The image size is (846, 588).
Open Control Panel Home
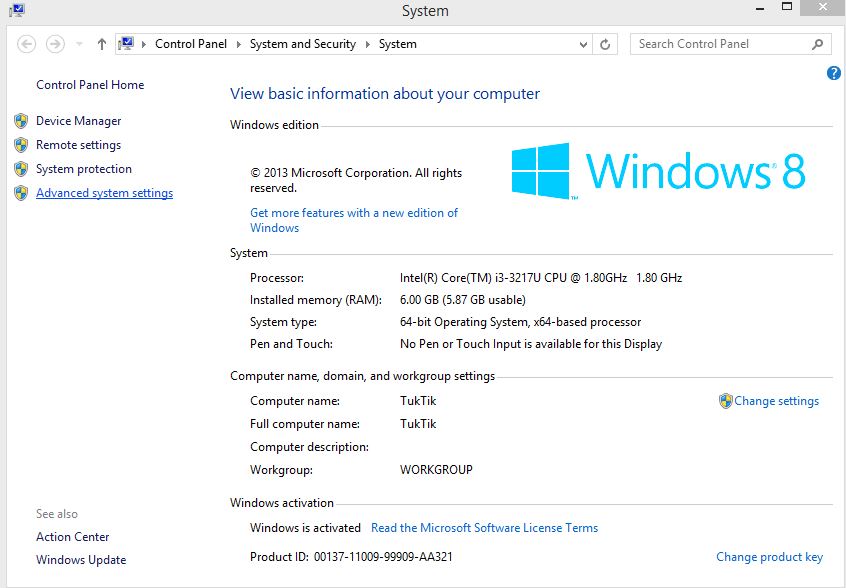(90, 85)
